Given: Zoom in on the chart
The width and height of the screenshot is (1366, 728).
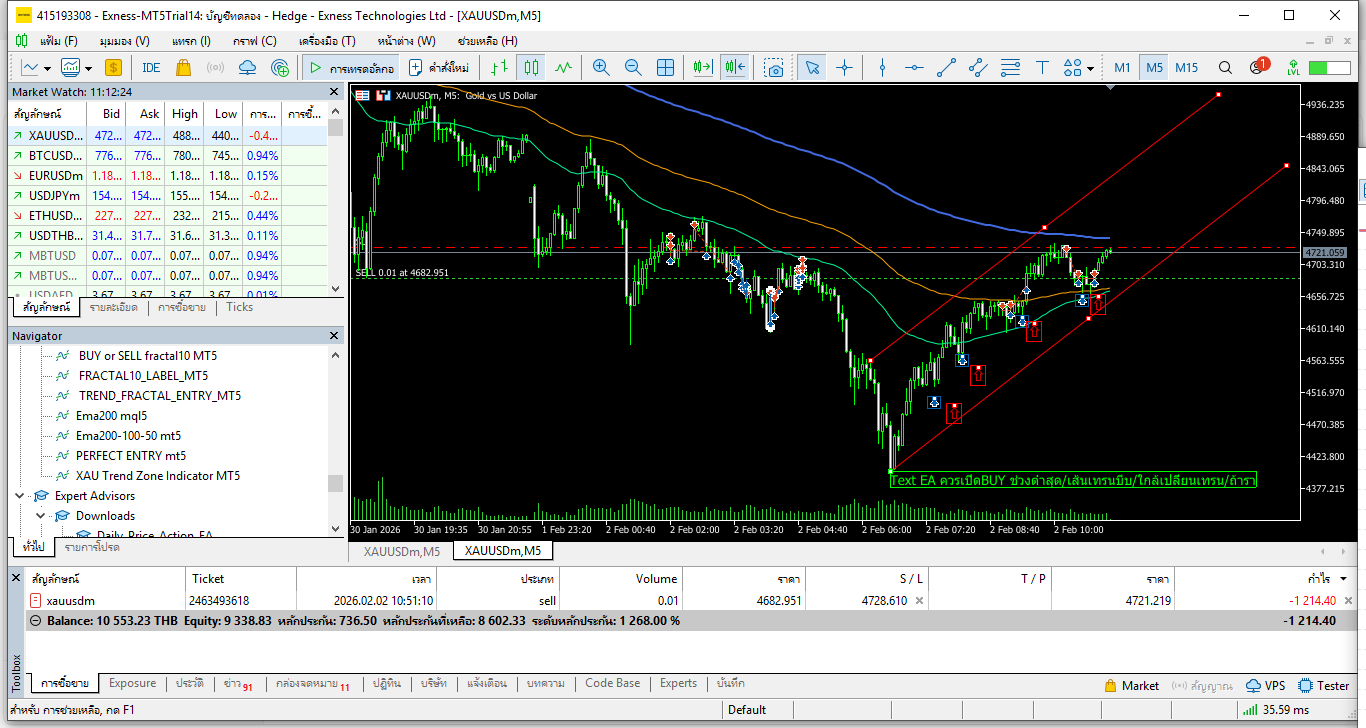Looking at the screenshot, I should click(x=601, y=67).
